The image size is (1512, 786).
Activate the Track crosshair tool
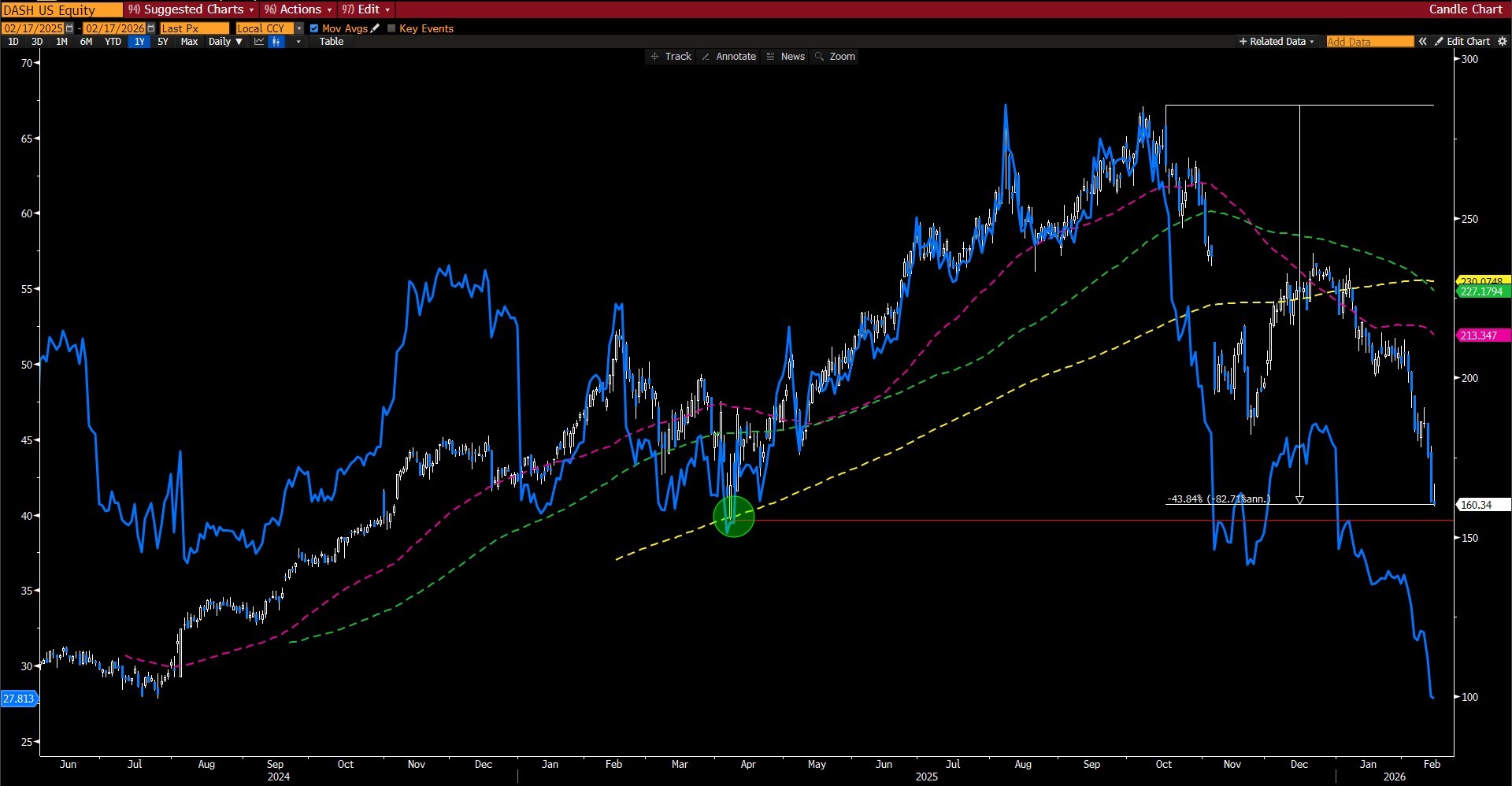670,57
